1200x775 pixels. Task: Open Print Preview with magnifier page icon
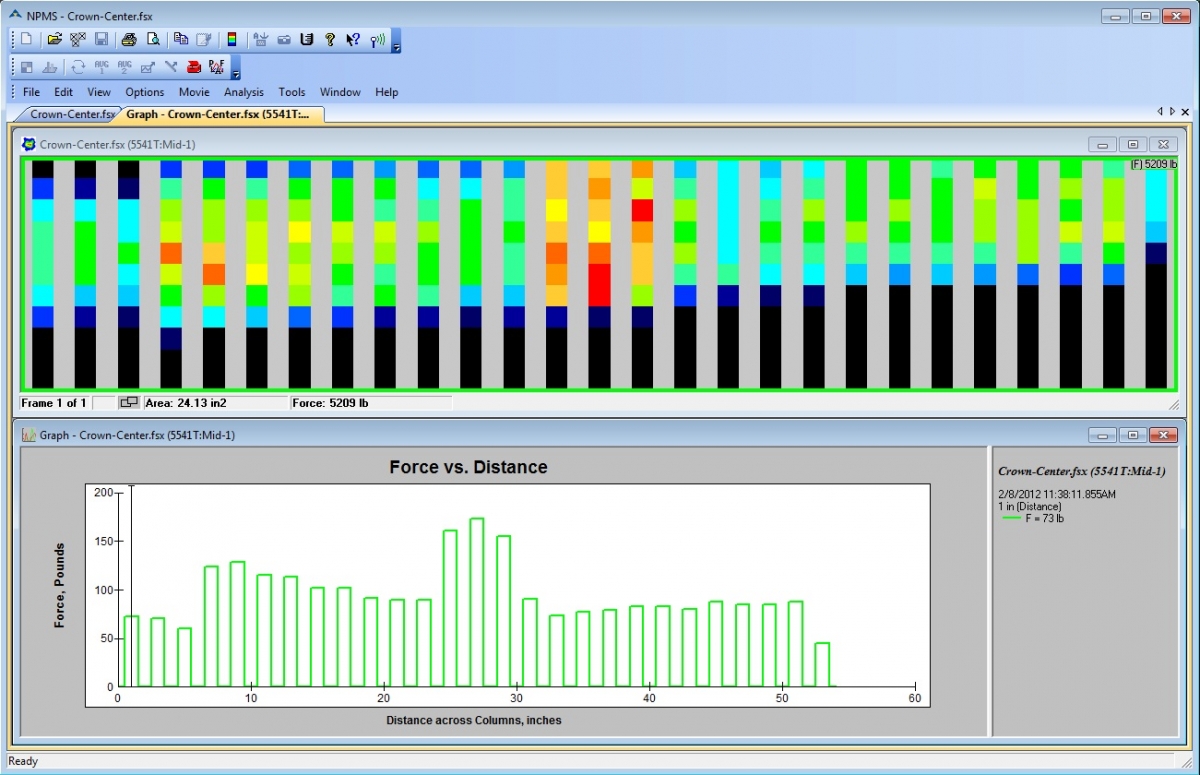coord(153,40)
